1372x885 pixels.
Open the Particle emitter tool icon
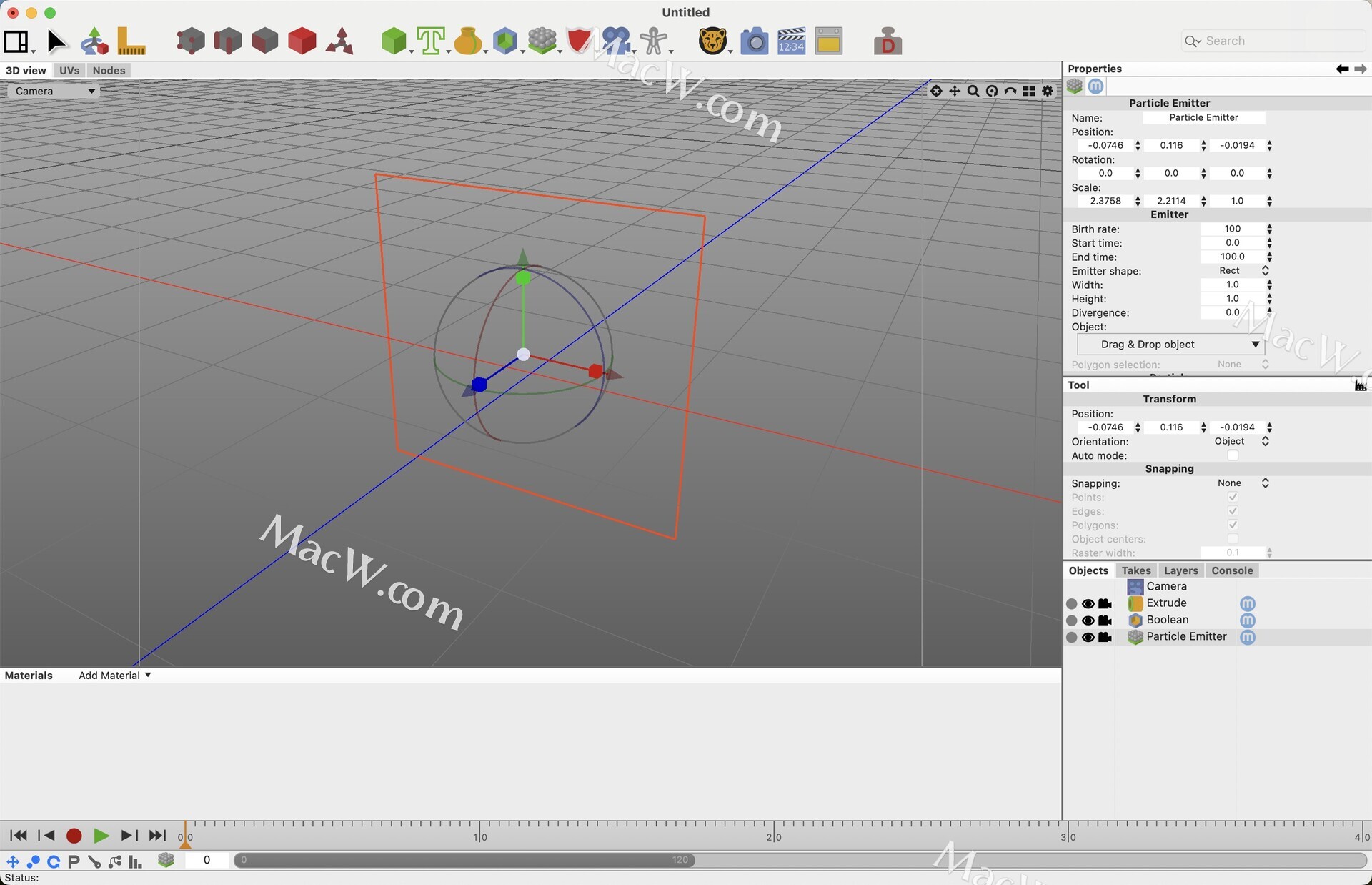tap(542, 41)
